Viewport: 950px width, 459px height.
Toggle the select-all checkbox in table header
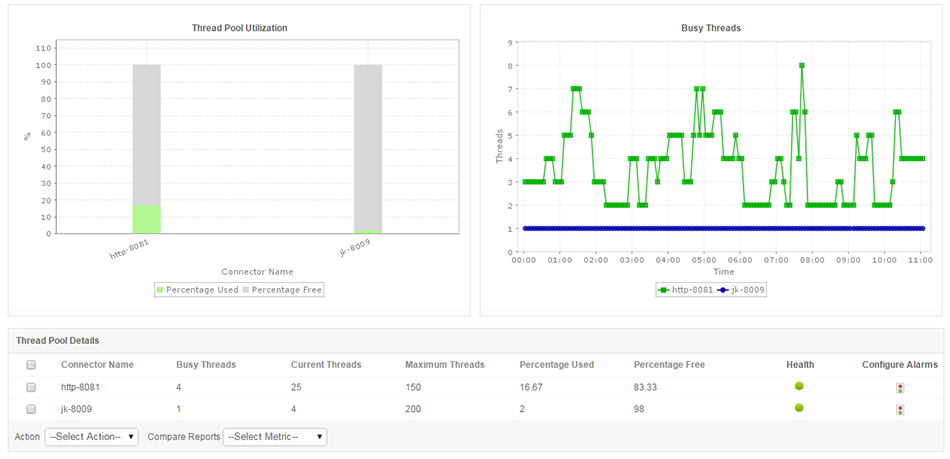click(31, 365)
